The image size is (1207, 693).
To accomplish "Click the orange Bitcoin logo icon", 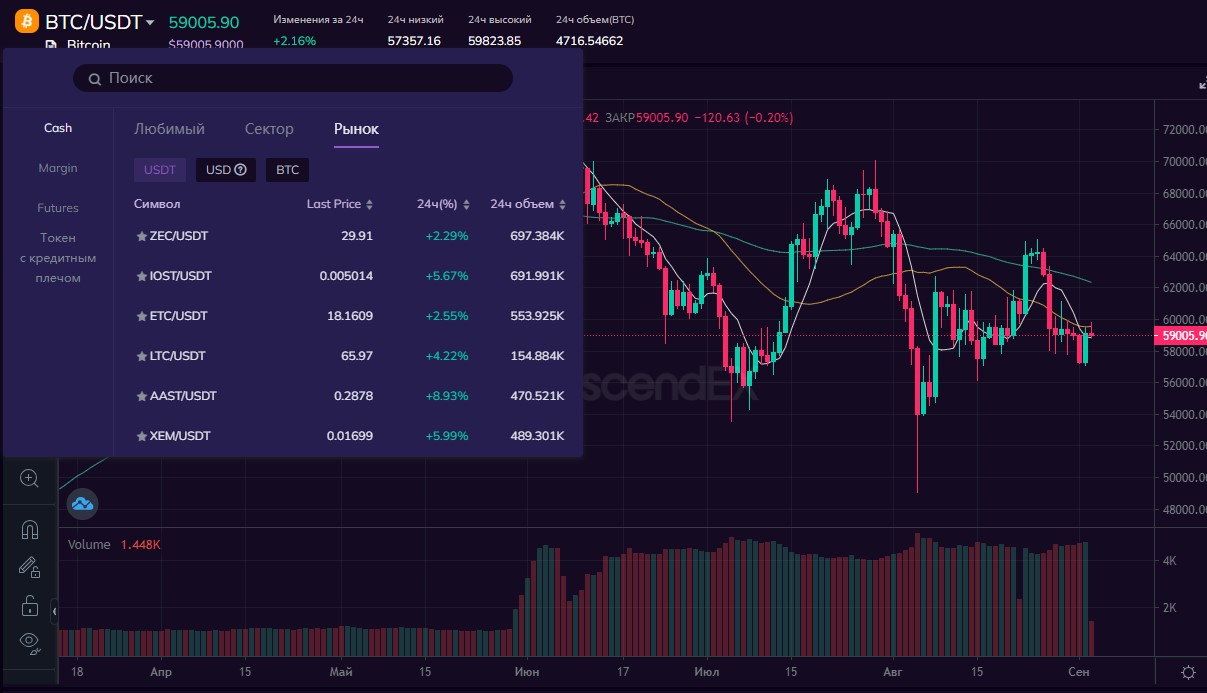I will tap(27, 21).
